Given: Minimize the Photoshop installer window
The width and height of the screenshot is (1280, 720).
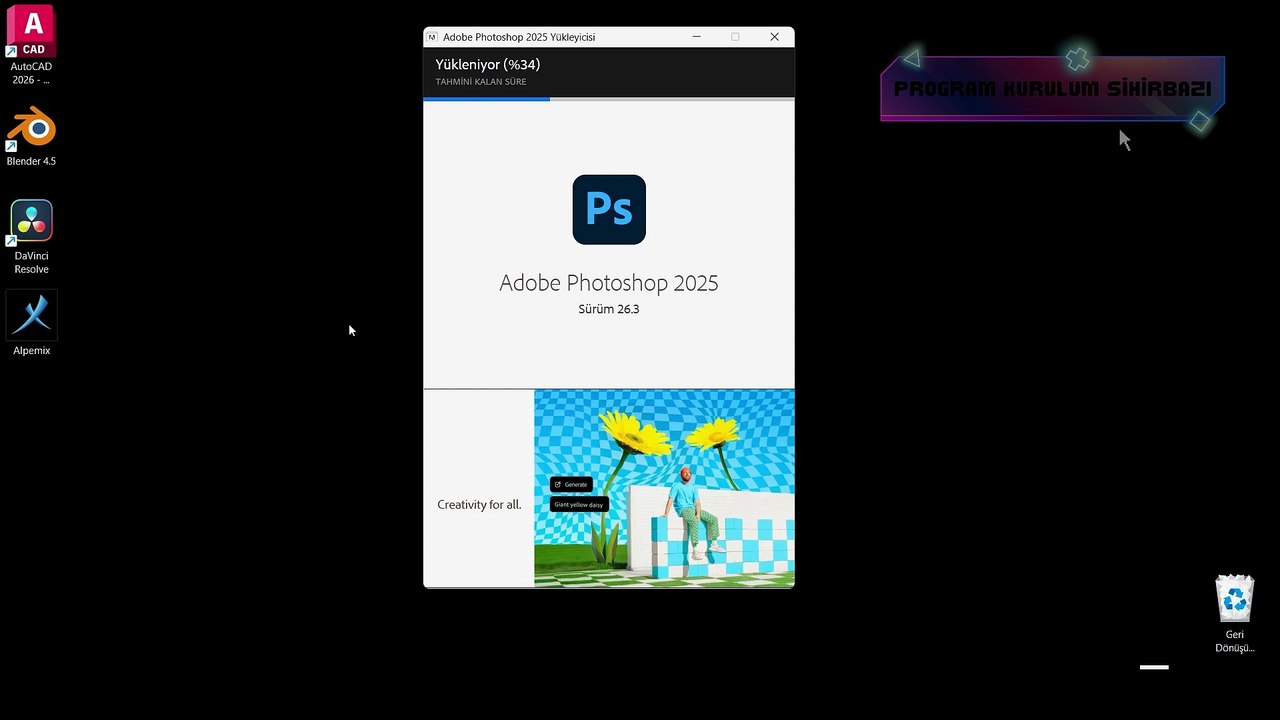Looking at the screenshot, I should pyautogui.click(x=696, y=37).
